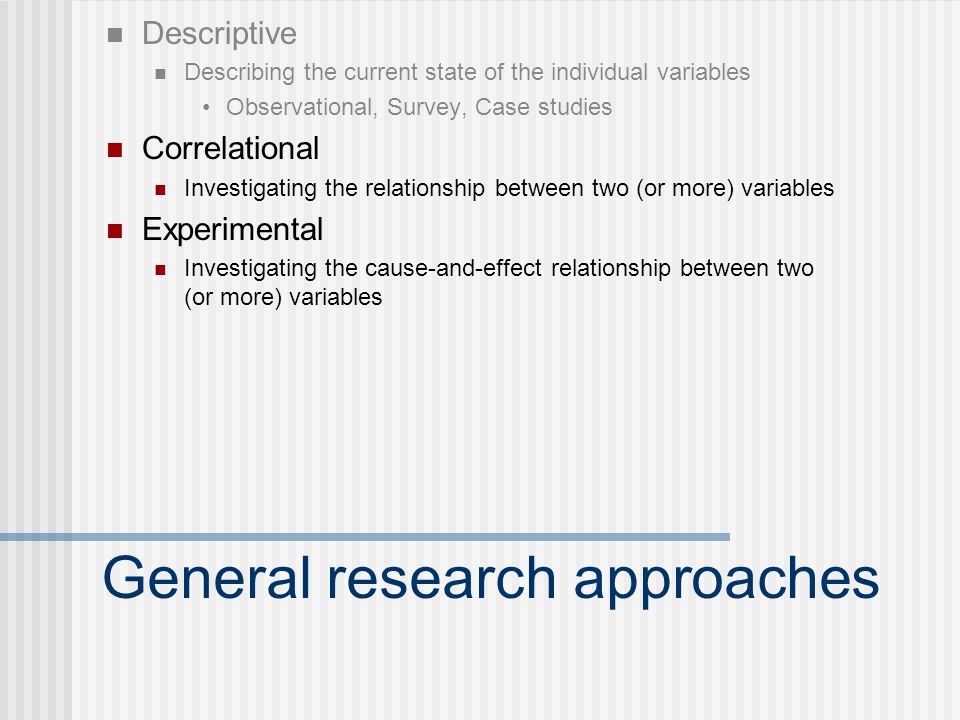This screenshot has width=960, height=720.
Task: Click the 'cause-and-effect relationship' sentence
Action: (498, 268)
